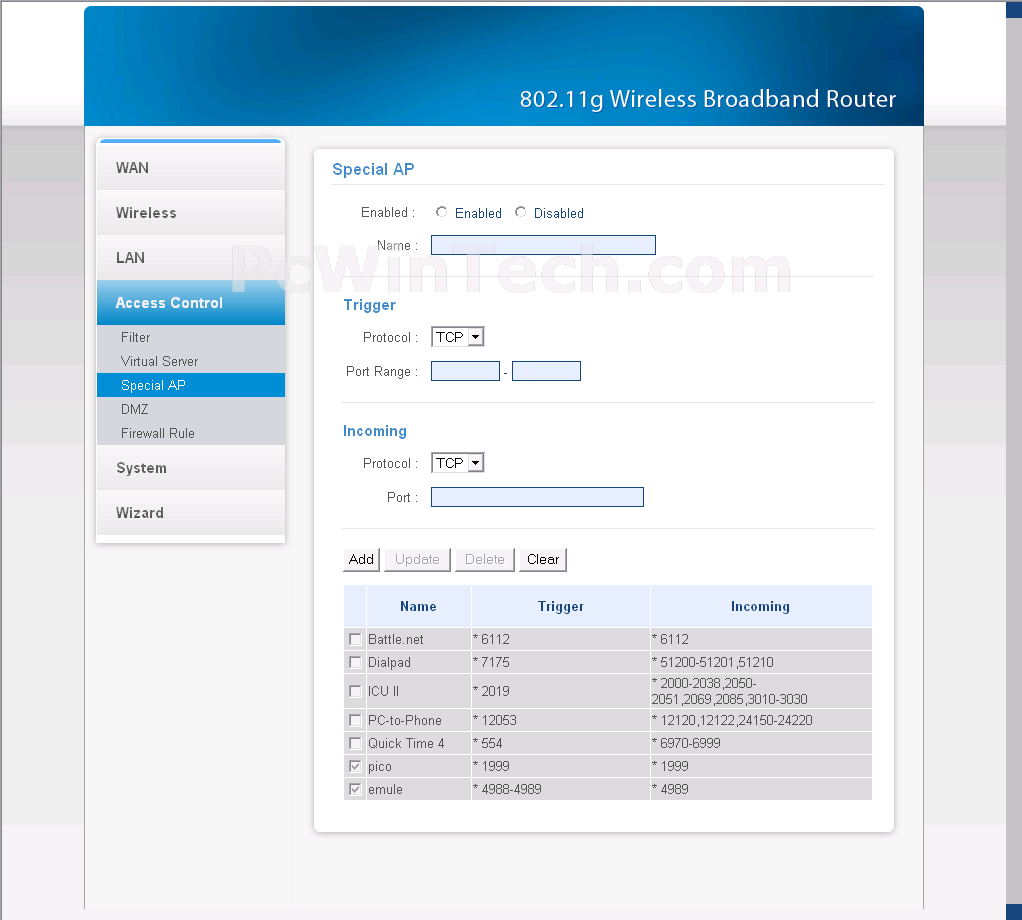Click the PC-to-Phone entry name
The image size is (1022, 920).
405,720
